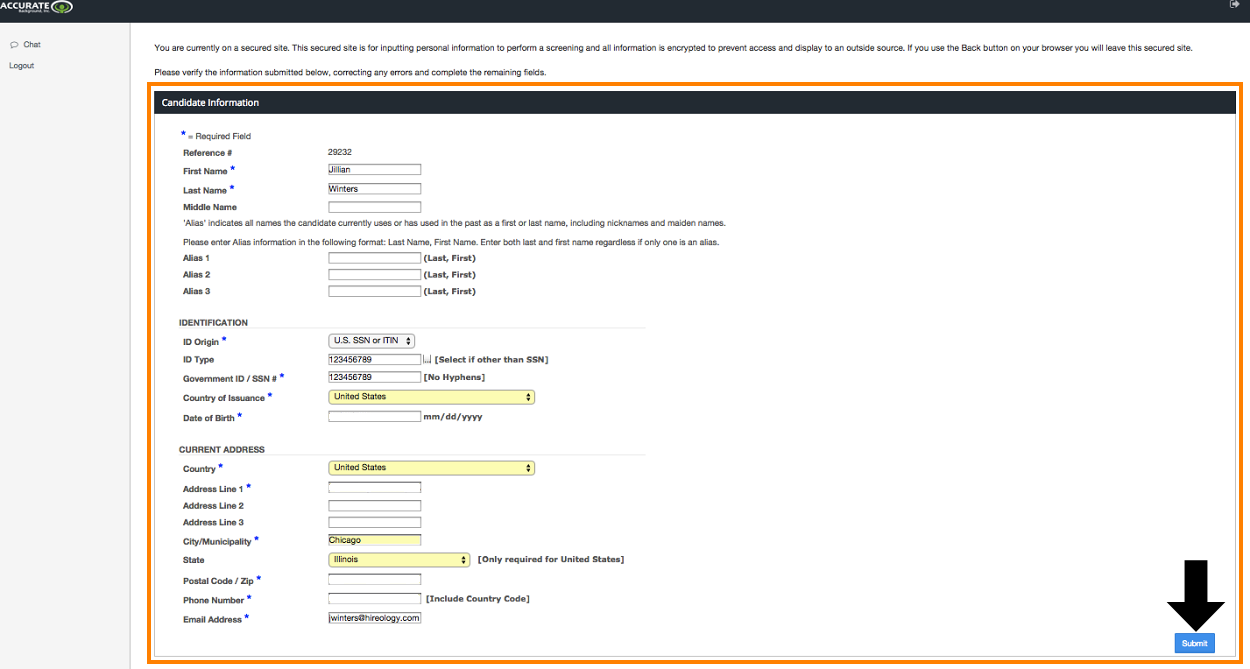Viewport: 1250px width, 669px height.
Task: Click the CURRENT ADDRESS section heading
Action: coord(222,450)
